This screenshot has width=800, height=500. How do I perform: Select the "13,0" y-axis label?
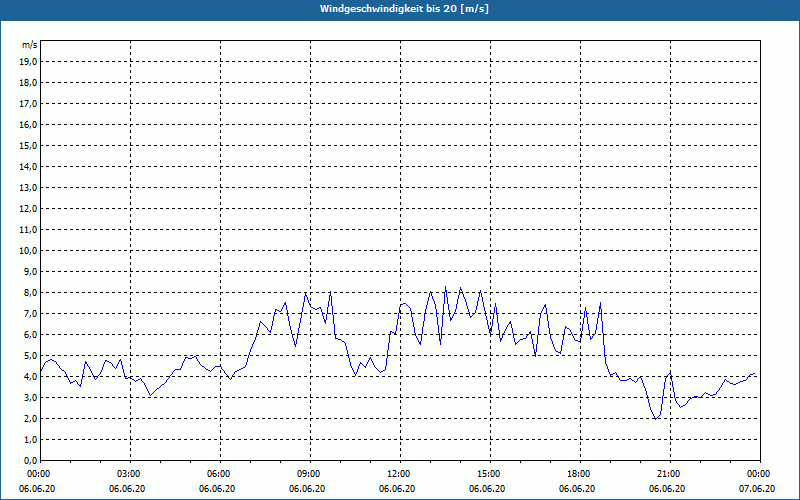(x=28, y=188)
